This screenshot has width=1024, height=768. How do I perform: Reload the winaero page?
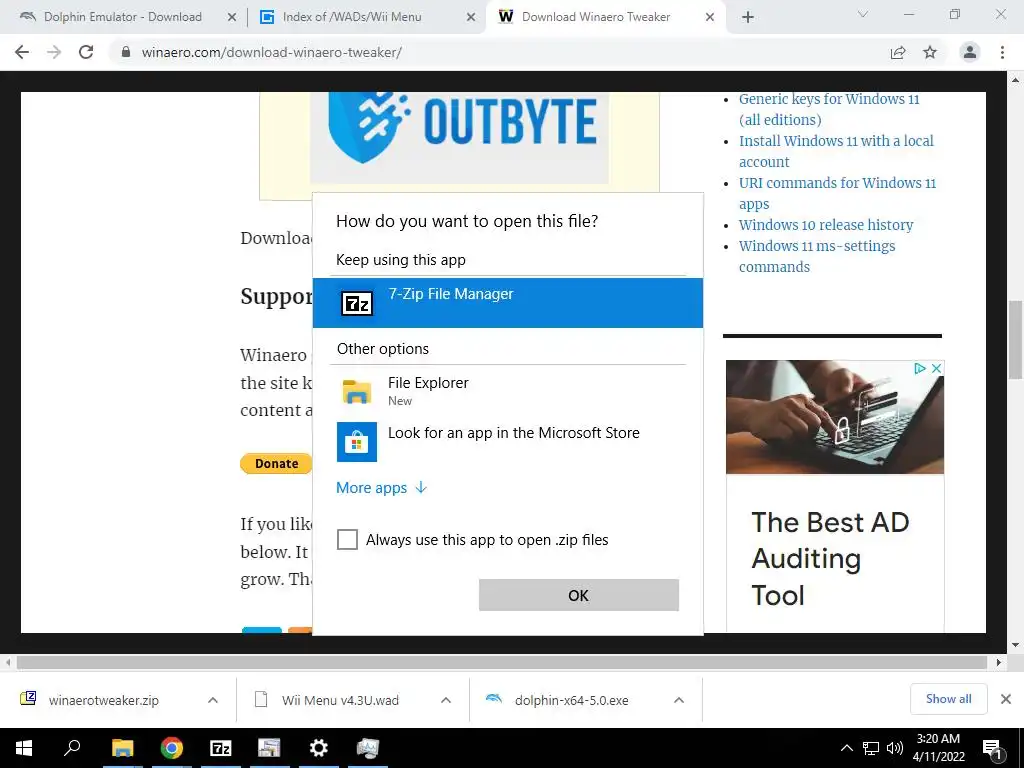[x=86, y=52]
